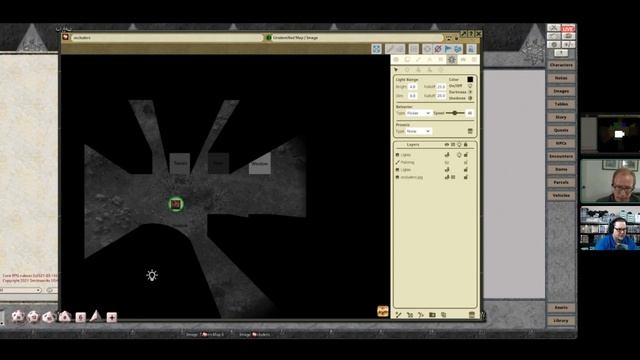Screen dimensions: 640x360
Task: Open the Images sidebar button
Action: pyautogui.click(x=561, y=91)
